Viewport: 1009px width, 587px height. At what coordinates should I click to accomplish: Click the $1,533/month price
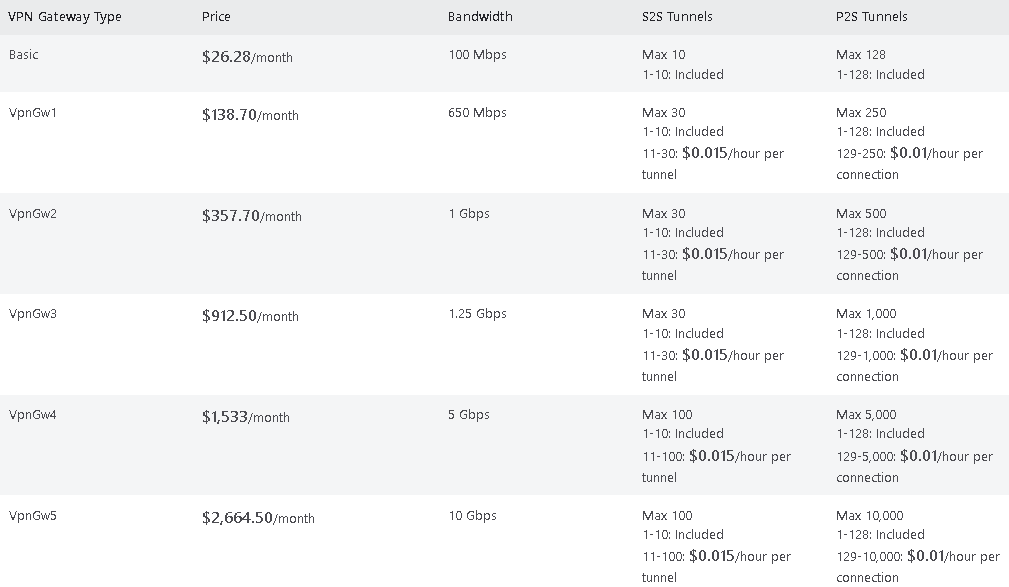(245, 417)
